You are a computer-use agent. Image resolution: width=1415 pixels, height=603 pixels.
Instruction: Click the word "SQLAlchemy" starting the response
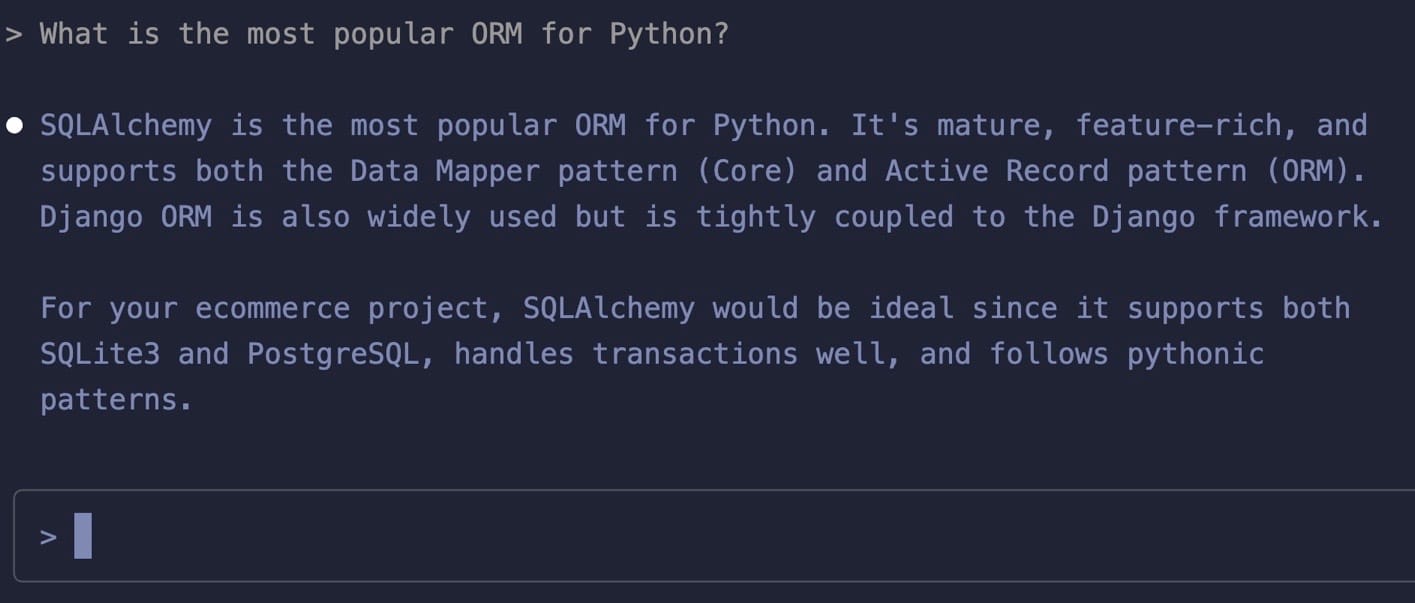[x=126, y=126]
